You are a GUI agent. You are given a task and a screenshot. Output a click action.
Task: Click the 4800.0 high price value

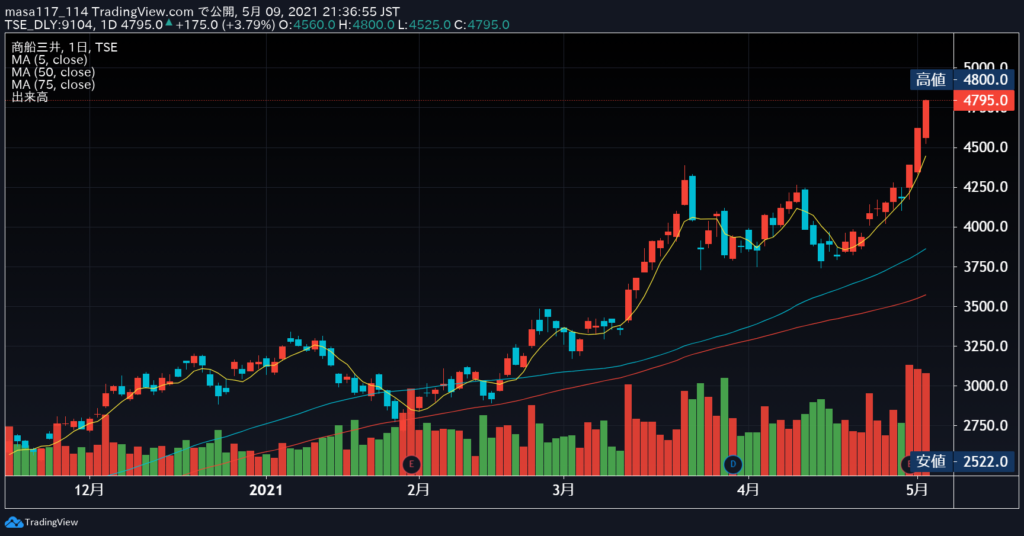tap(985, 80)
